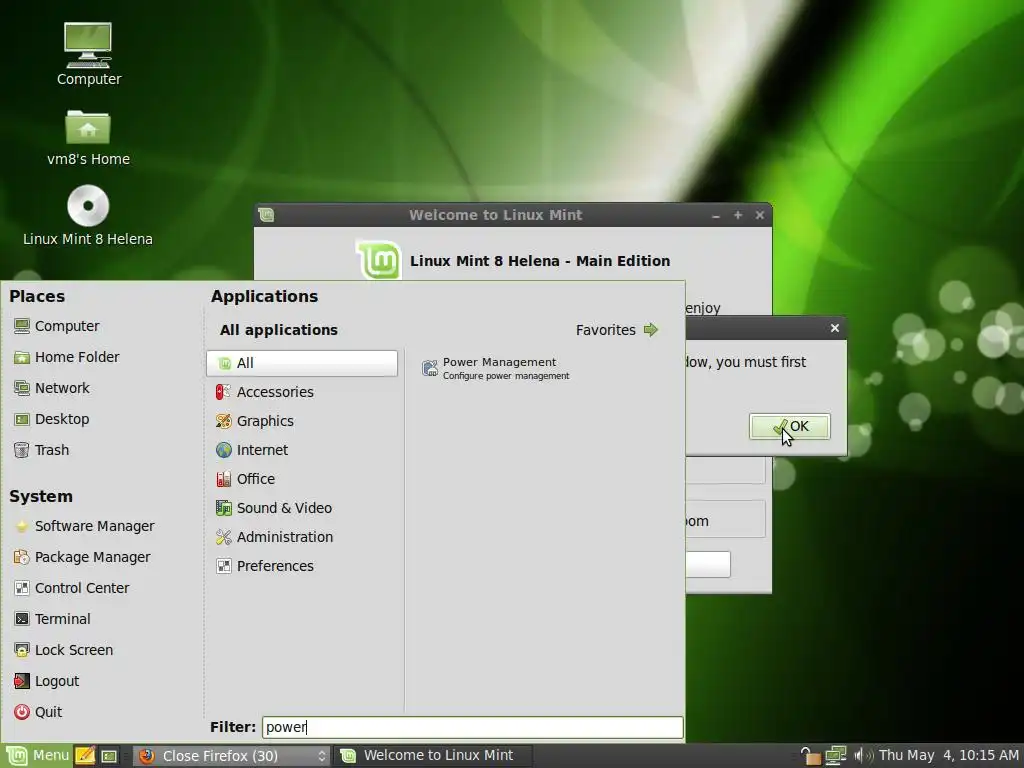This screenshot has width=1024, height=768.
Task: Open Network in Places
Action: [52, 388]
